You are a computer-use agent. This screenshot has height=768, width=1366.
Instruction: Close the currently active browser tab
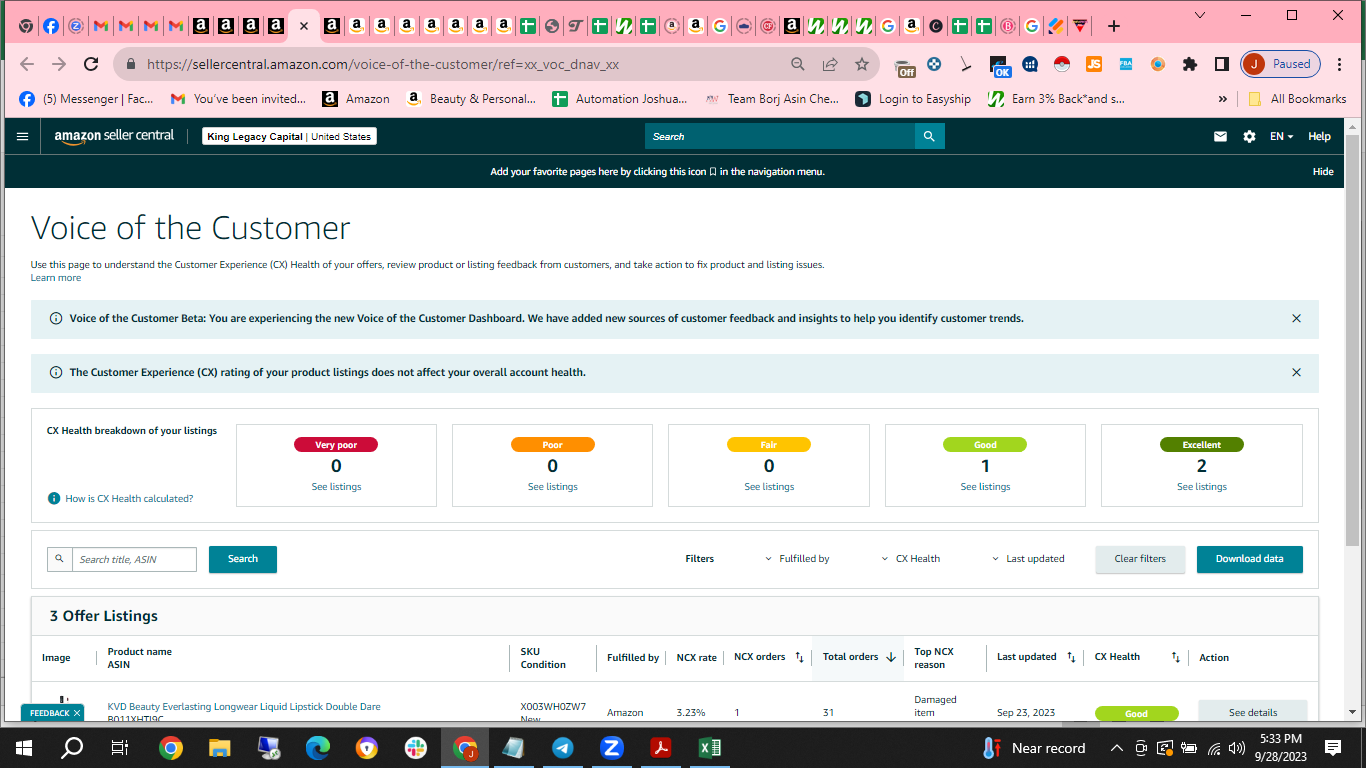(x=304, y=26)
